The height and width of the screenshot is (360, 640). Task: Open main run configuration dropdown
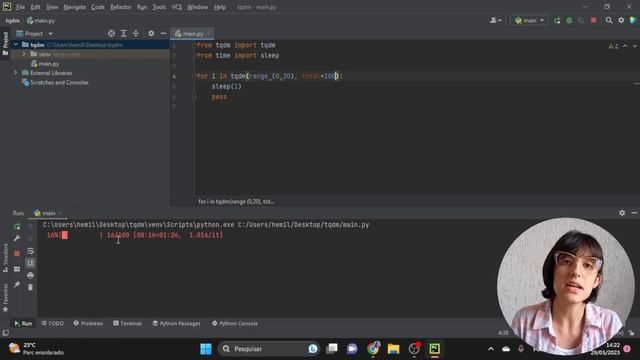(x=529, y=20)
